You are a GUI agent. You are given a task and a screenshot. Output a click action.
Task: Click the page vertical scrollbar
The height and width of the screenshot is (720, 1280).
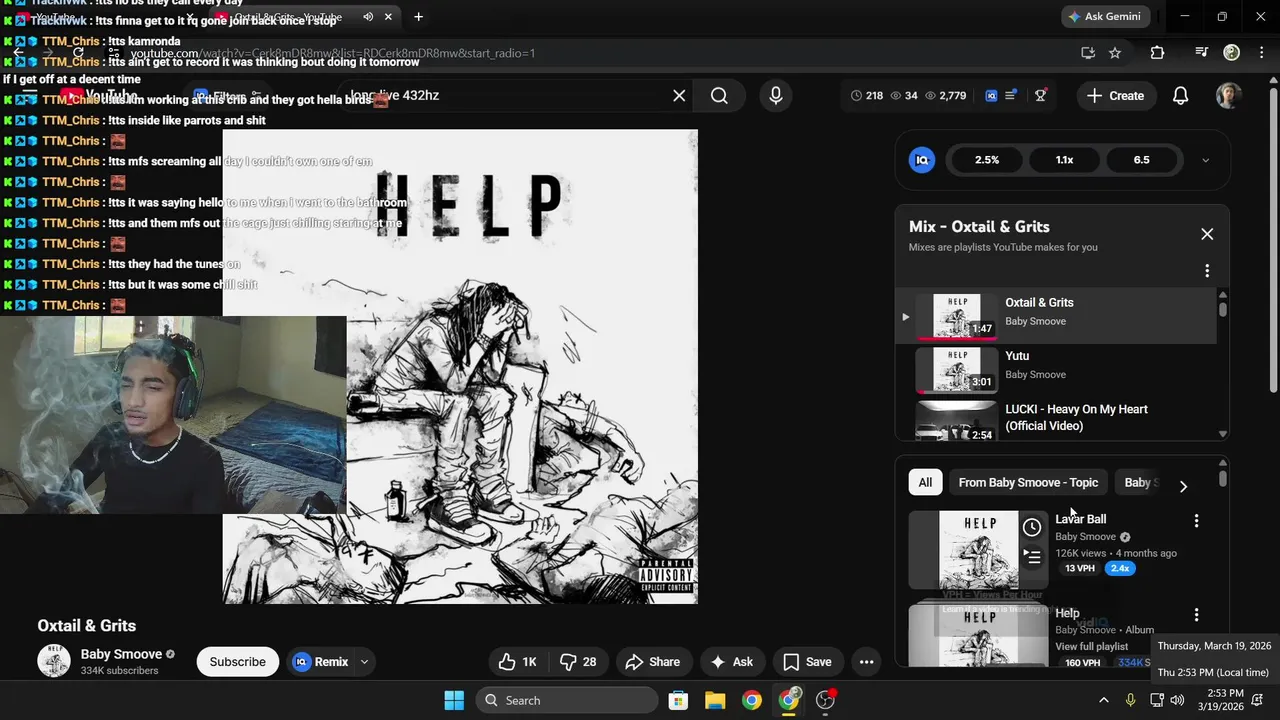pyautogui.click(x=1272, y=240)
